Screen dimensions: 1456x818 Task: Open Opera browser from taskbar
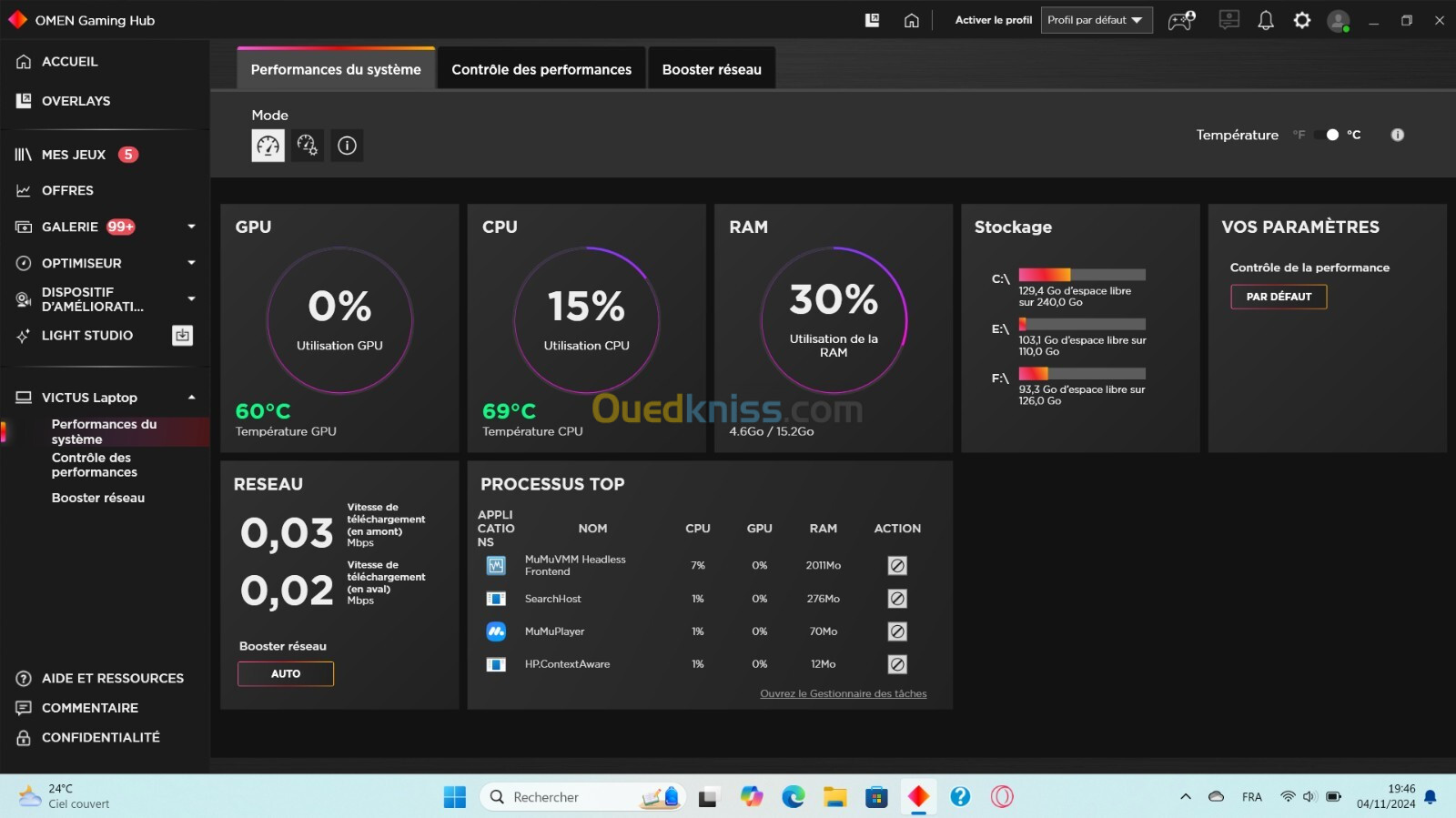tap(1002, 797)
